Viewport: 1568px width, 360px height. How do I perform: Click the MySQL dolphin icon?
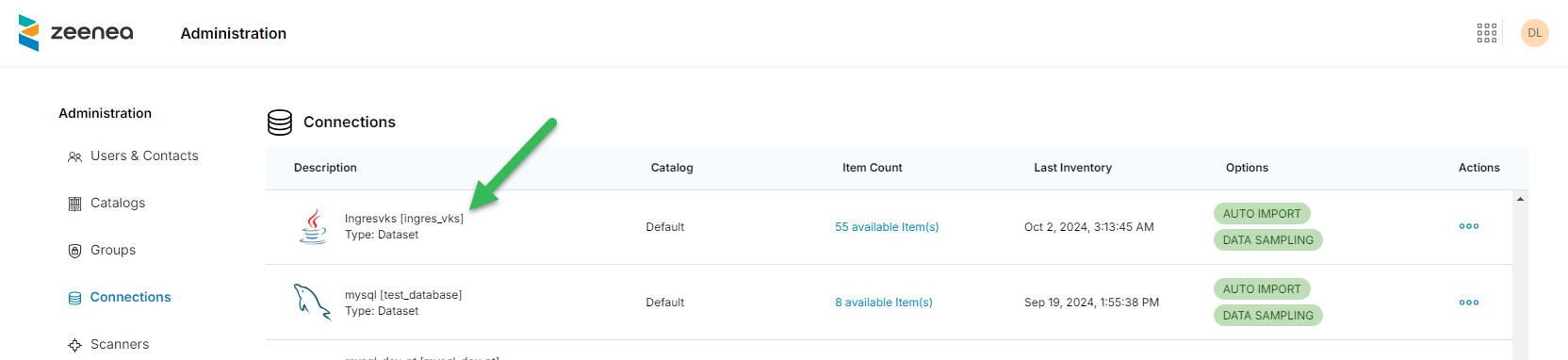tap(313, 303)
